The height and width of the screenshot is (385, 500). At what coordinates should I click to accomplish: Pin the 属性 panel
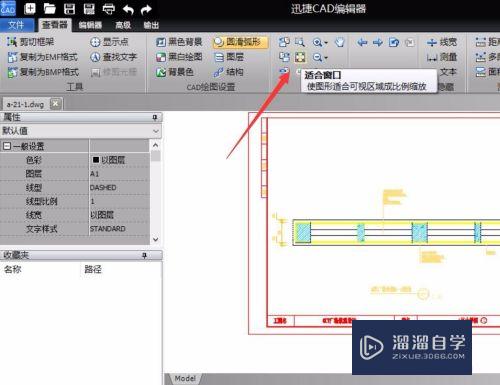pos(155,117)
